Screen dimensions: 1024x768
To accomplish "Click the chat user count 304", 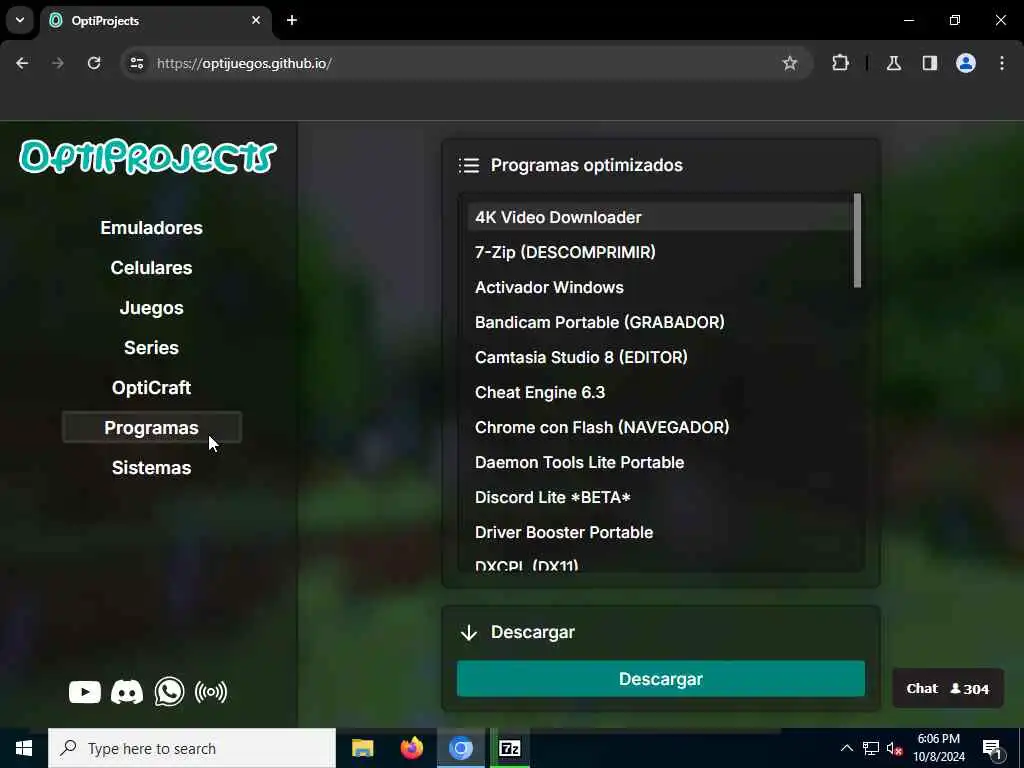I will (x=970, y=689).
